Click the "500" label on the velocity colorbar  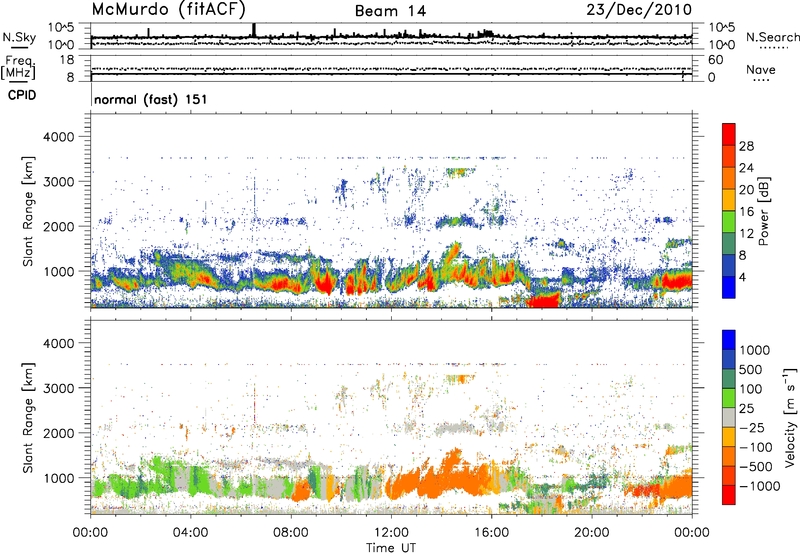click(x=751, y=369)
